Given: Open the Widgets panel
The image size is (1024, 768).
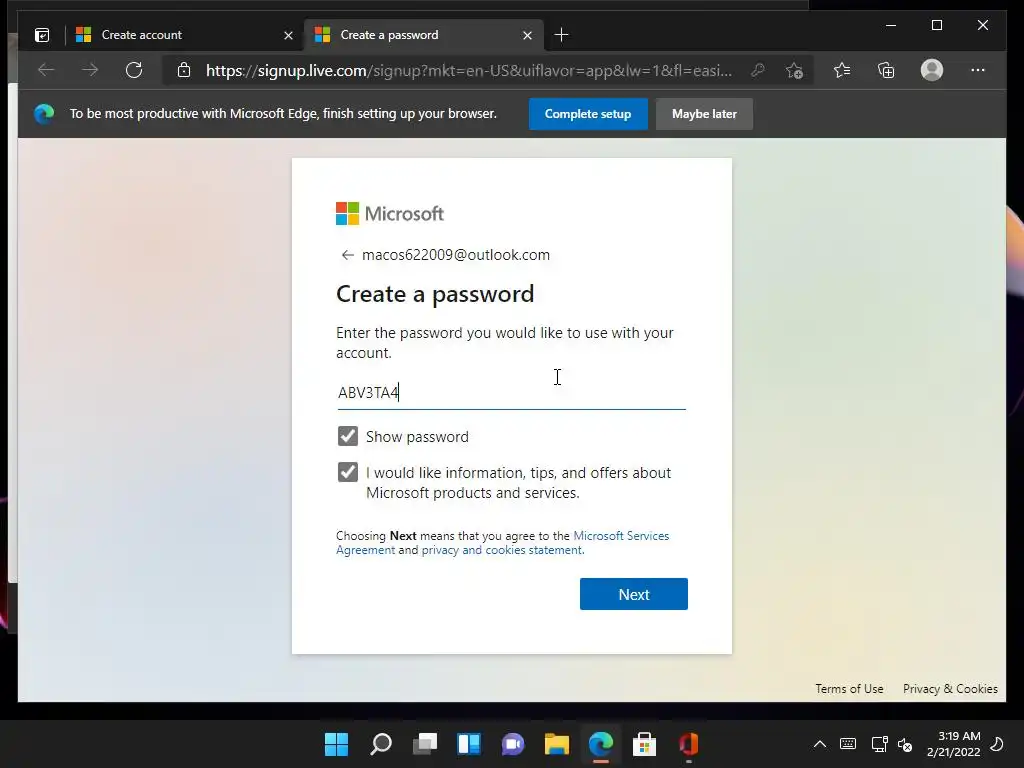Looking at the screenshot, I should point(469,744).
